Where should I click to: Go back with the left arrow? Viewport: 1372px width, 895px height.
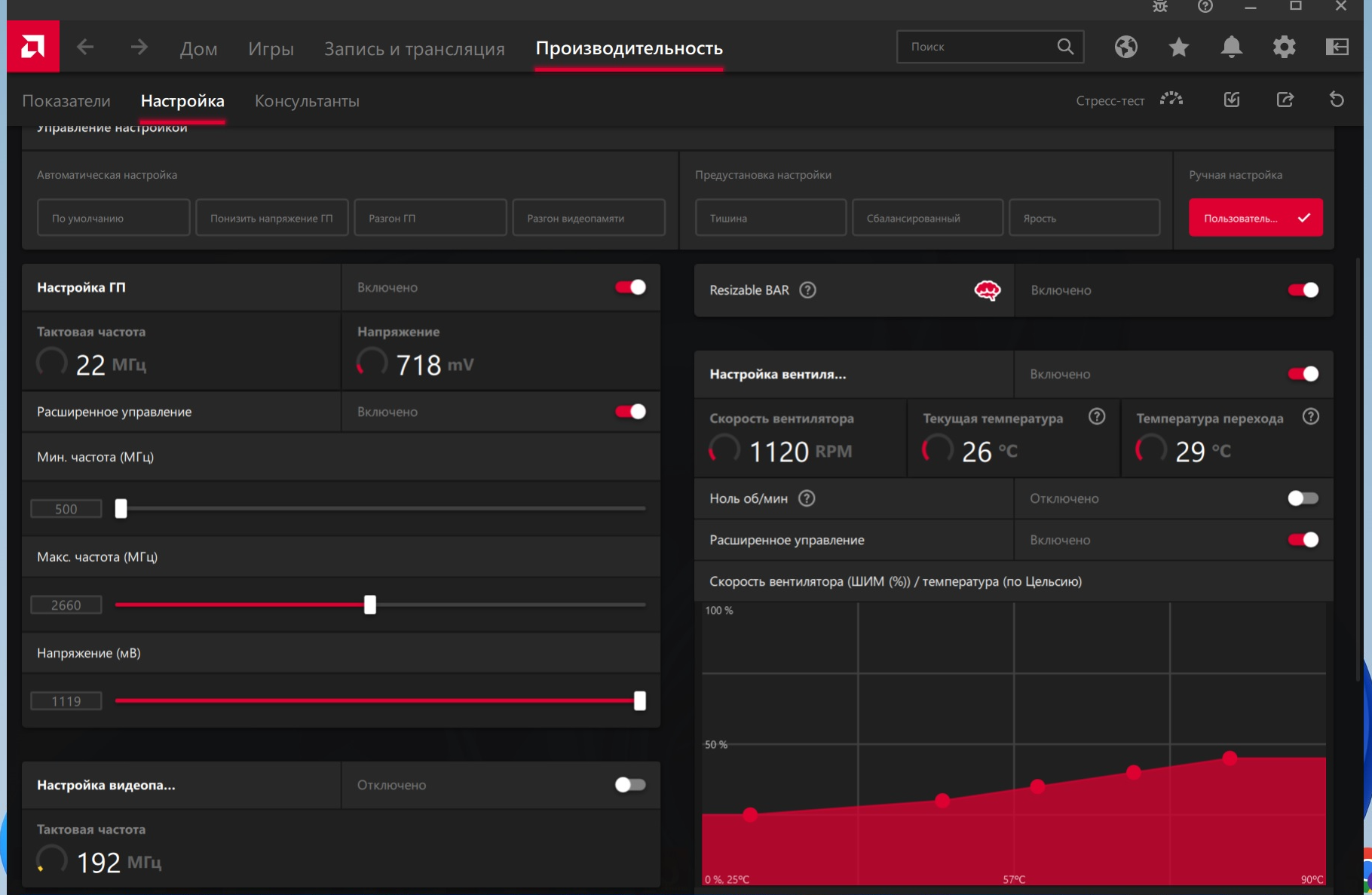(x=85, y=48)
